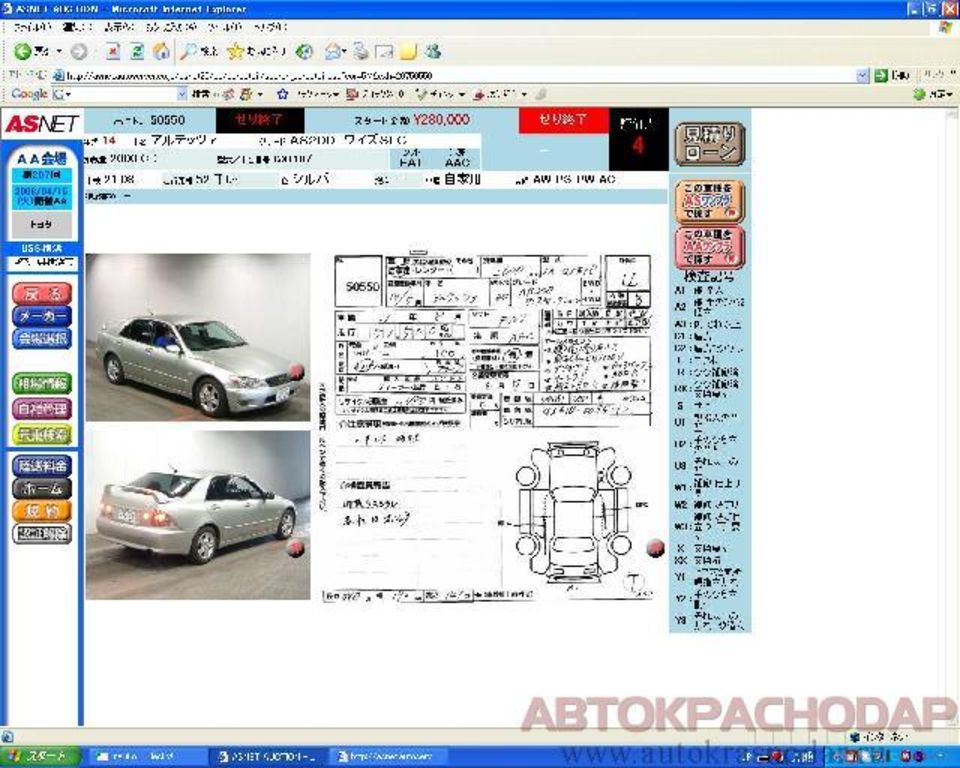Image resolution: width=960 pixels, height=768 pixels.
Task: Click the Google toolbar logo
Action: tap(29, 94)
